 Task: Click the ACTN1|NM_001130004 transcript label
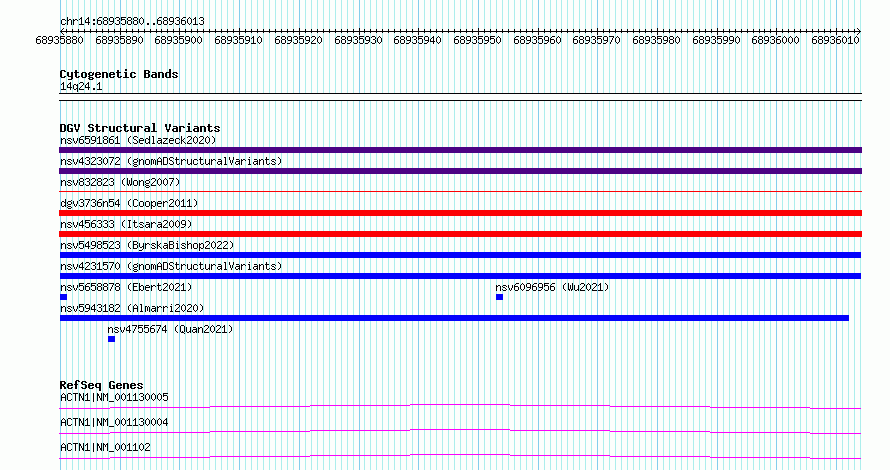point(114,422)
